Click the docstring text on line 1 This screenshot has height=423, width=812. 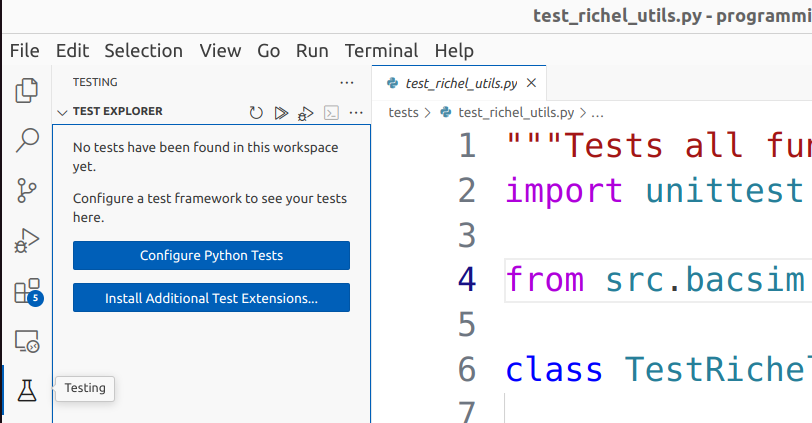coord(659,145)
